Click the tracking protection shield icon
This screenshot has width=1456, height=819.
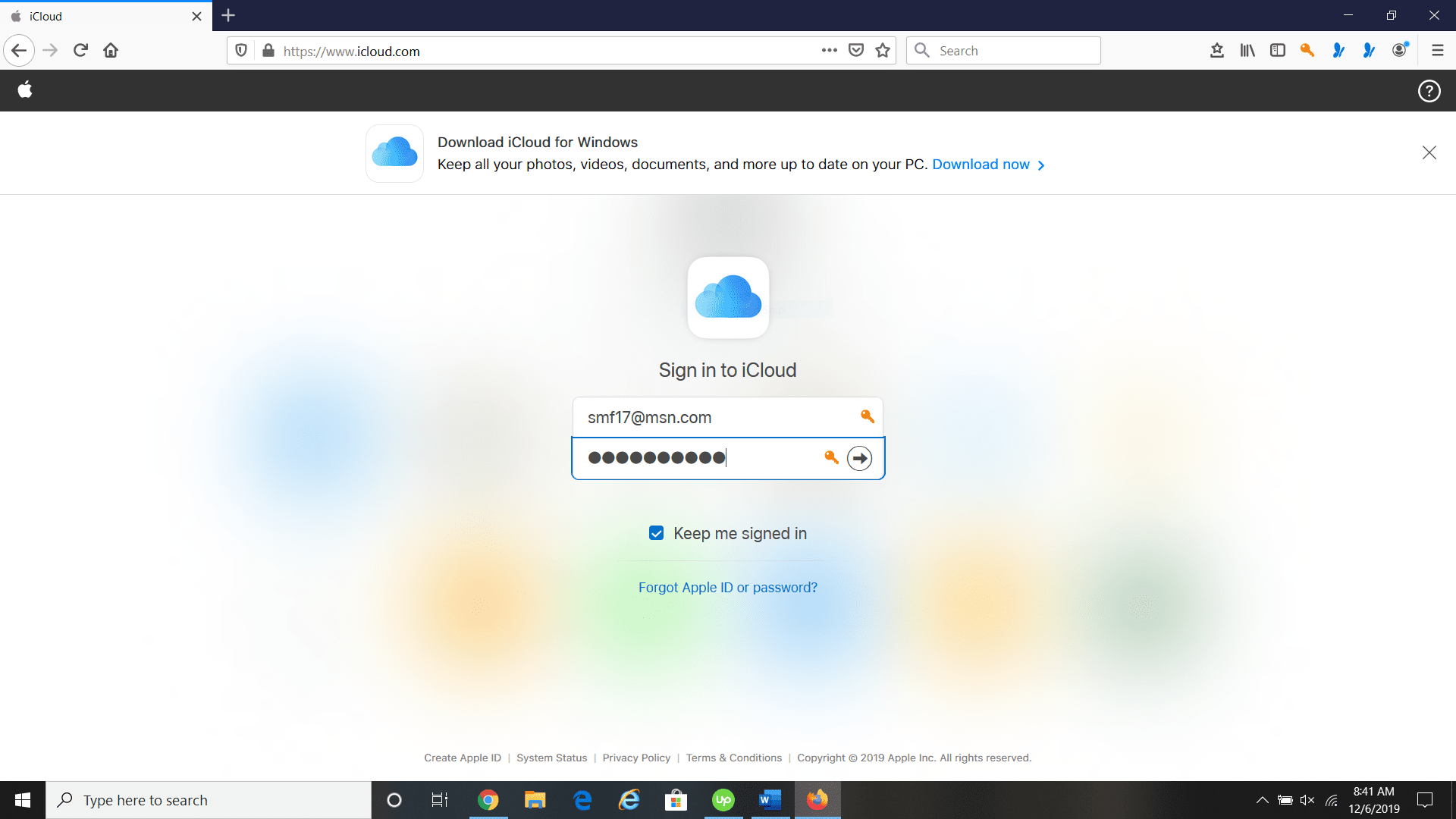coord(241,51)
